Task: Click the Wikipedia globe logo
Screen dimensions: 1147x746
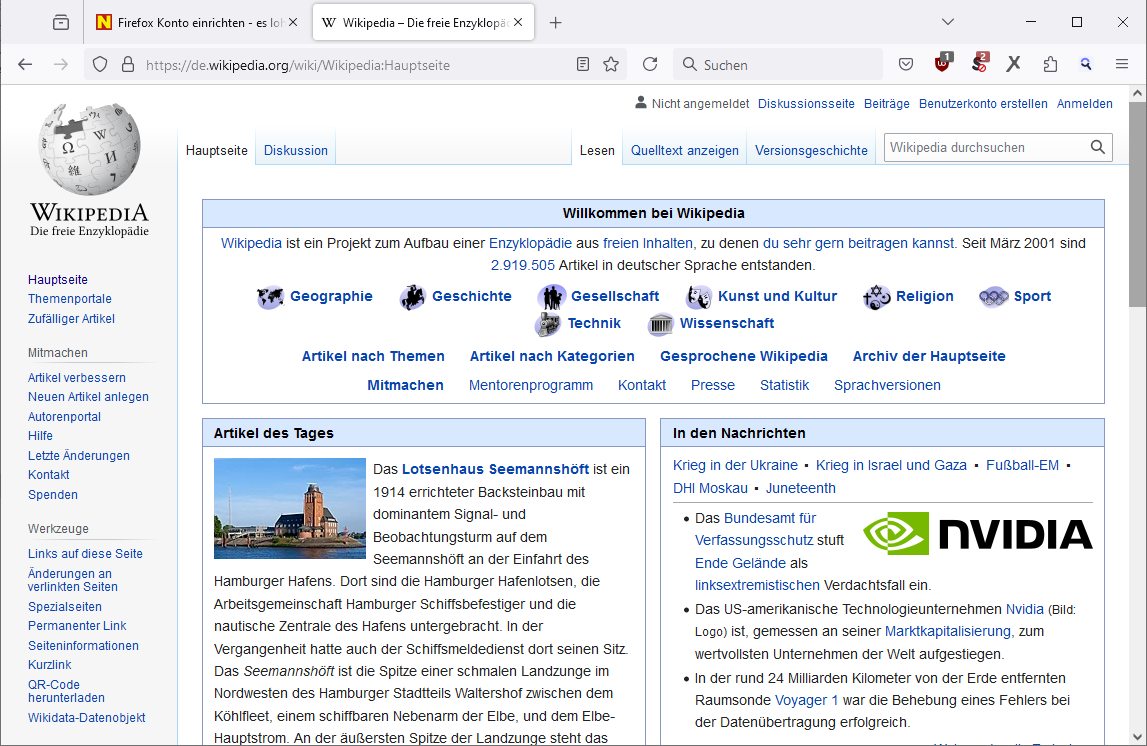Action: pyautogui.click(x=89, y=148)
